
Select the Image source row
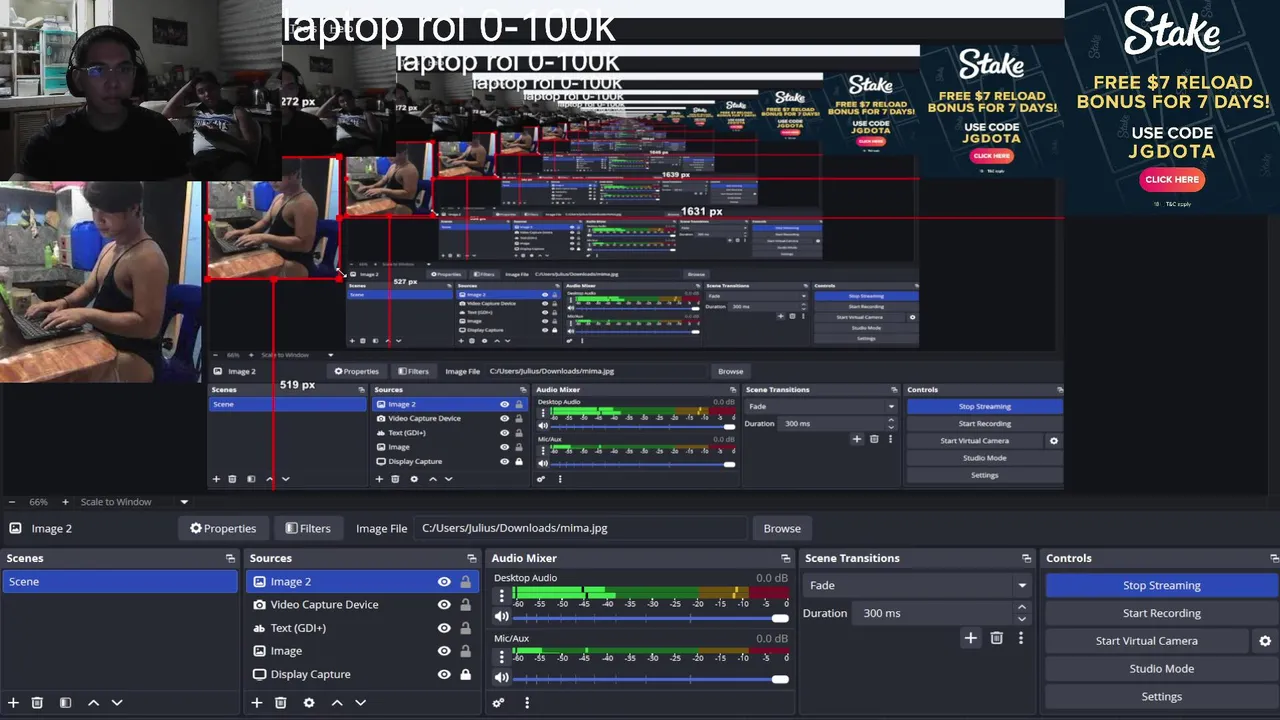363,651
